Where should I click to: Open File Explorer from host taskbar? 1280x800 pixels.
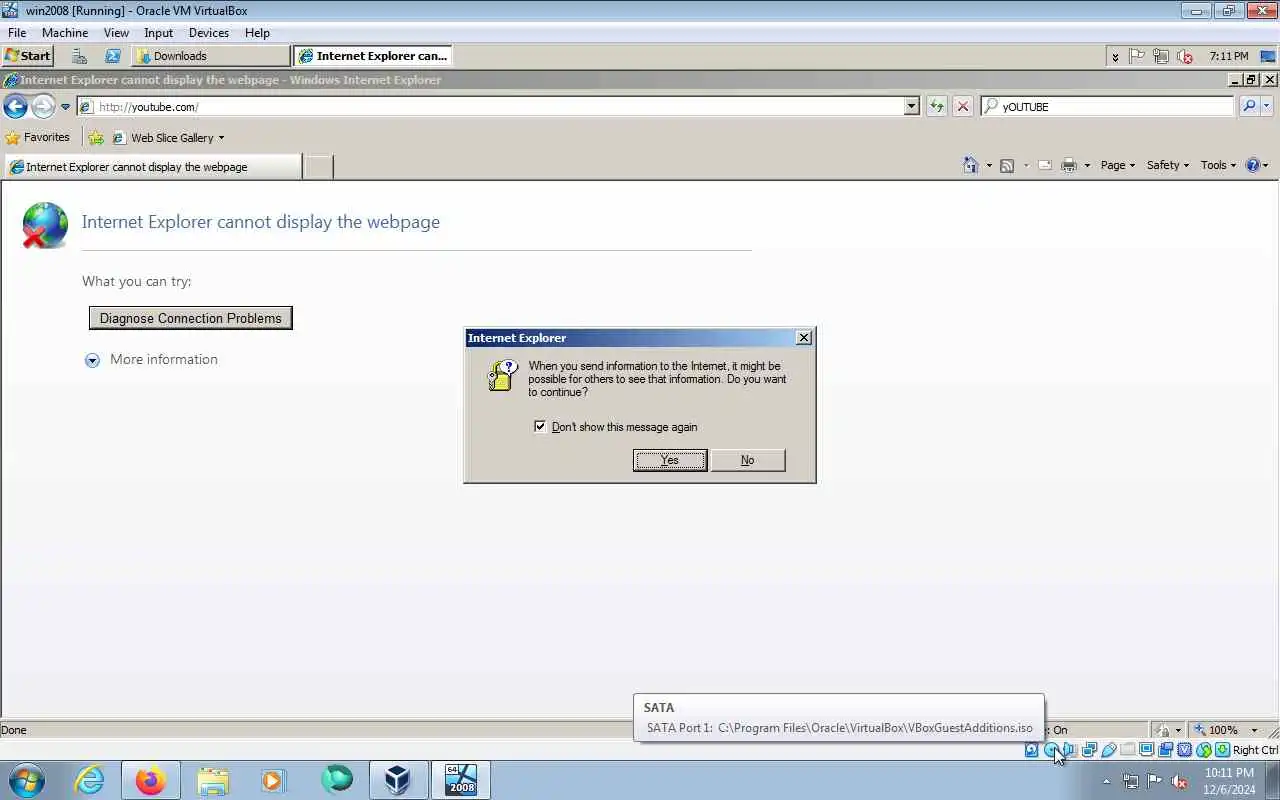tap(212, 780)
